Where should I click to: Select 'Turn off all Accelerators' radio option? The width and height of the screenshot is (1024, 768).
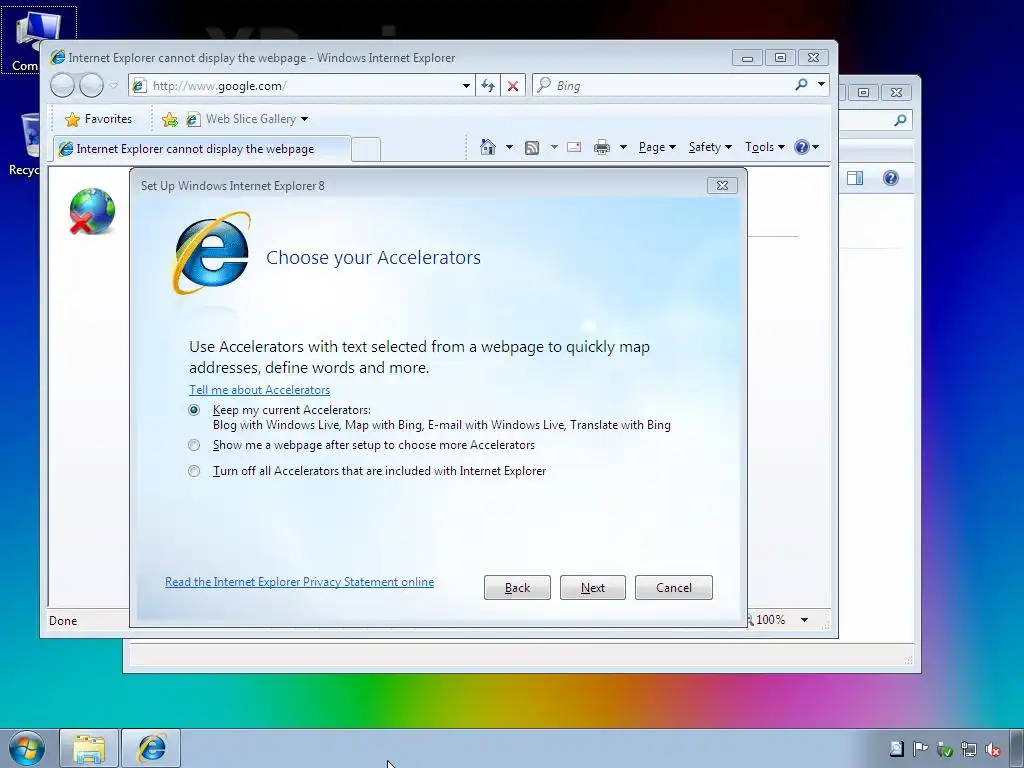pyautogui.click(x=194, y=471)
